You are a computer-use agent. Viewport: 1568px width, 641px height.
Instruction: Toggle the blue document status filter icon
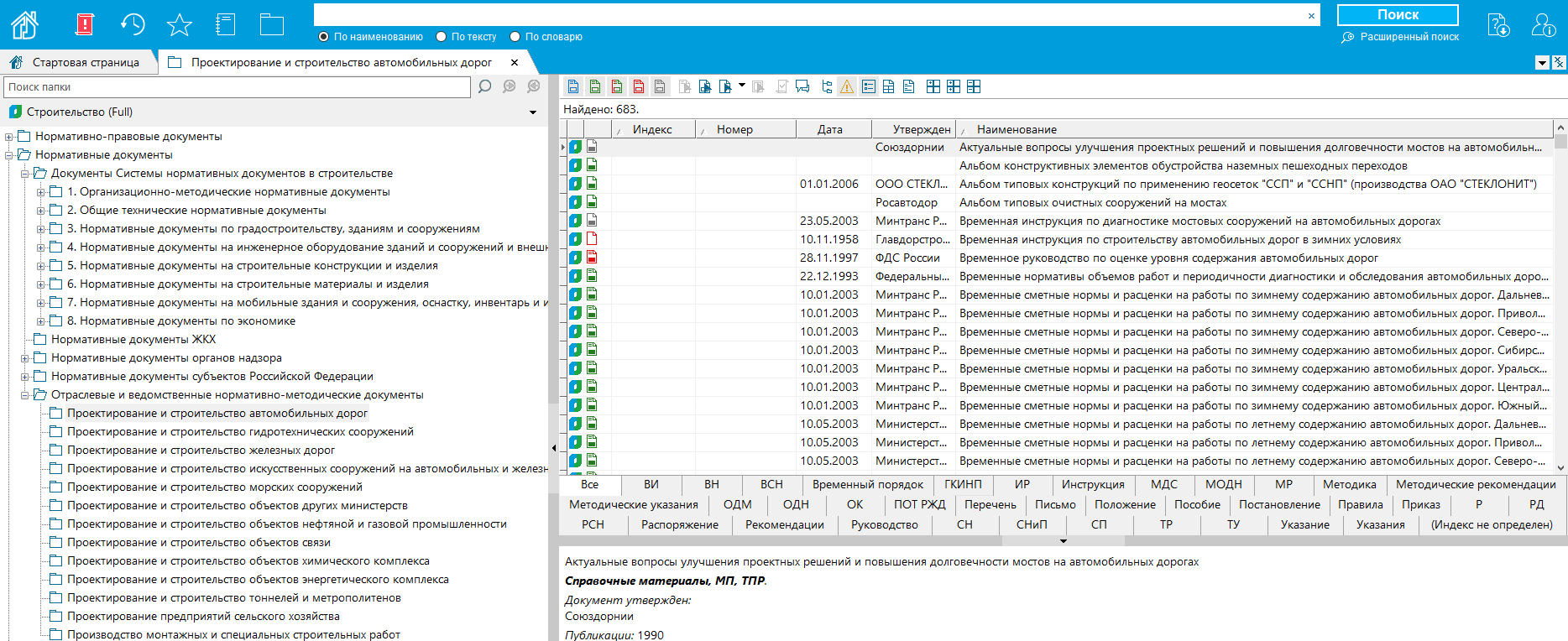pos(573,86)
